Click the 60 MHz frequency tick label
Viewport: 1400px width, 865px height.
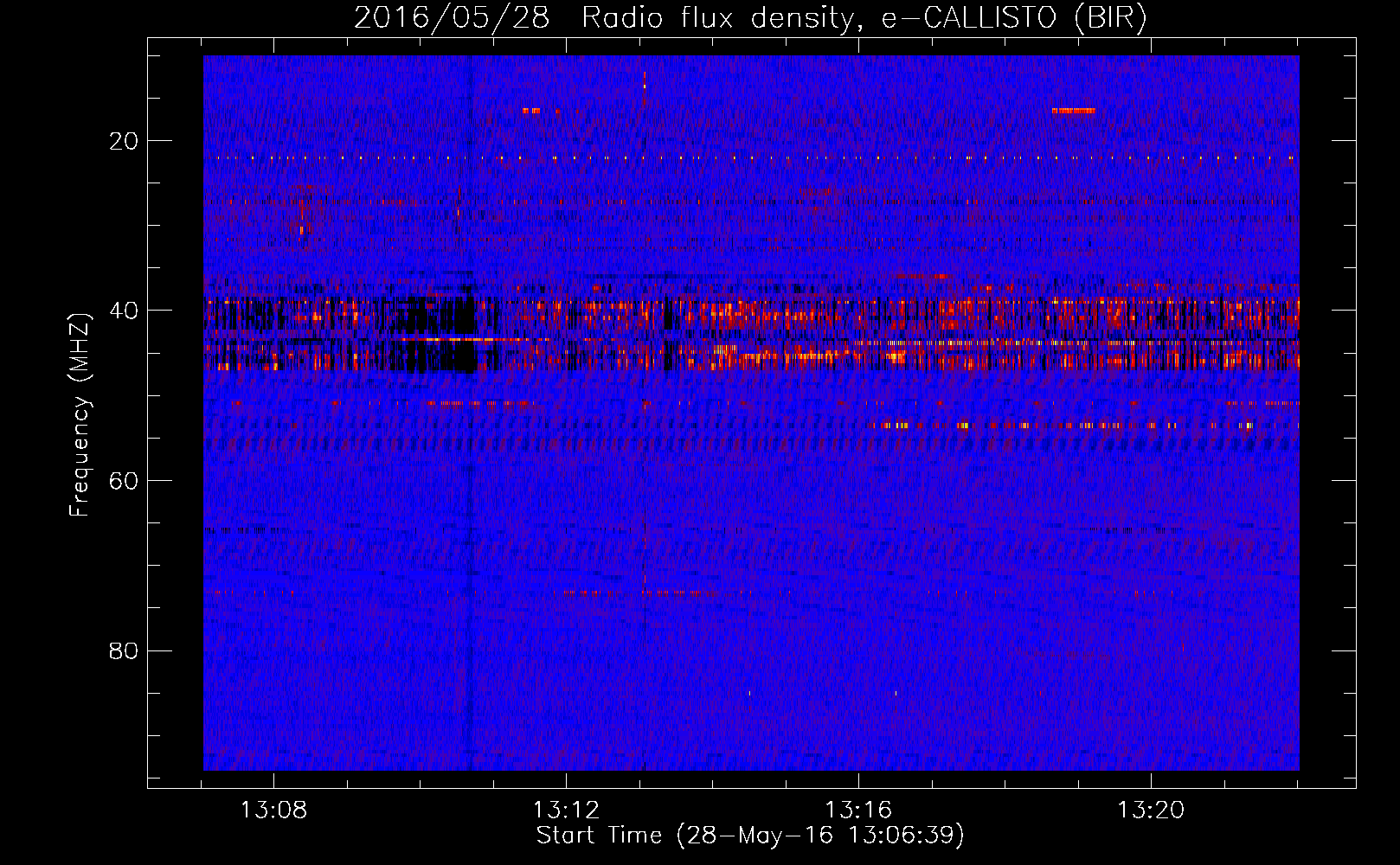(124, 481)
